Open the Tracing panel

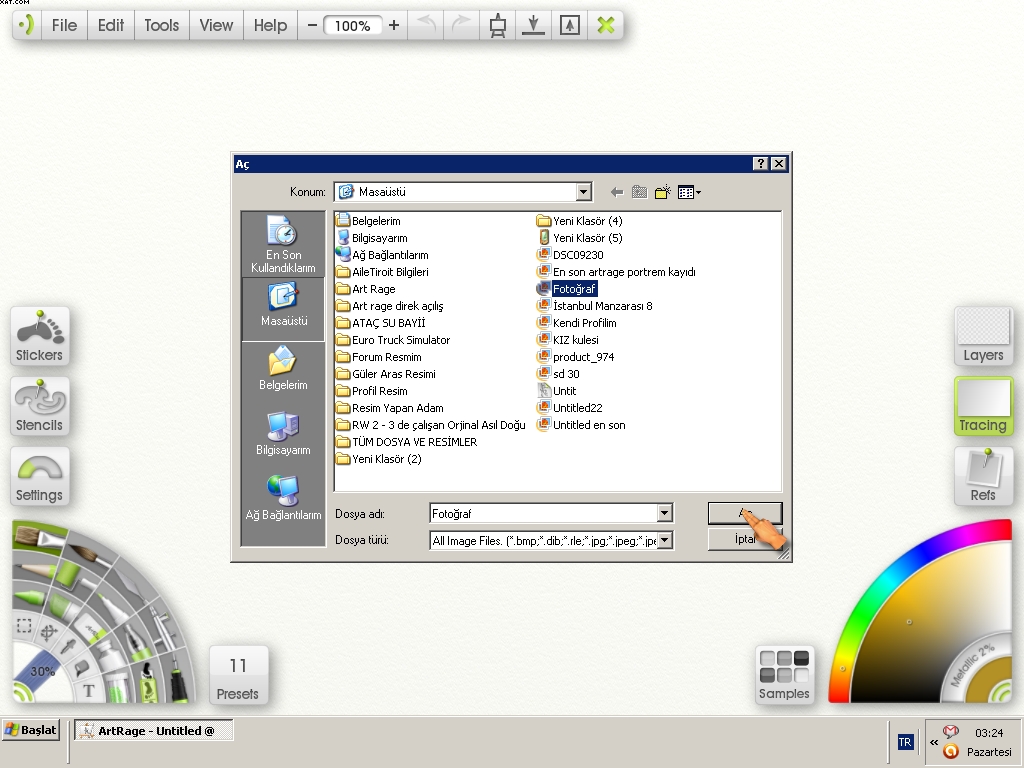984,406
